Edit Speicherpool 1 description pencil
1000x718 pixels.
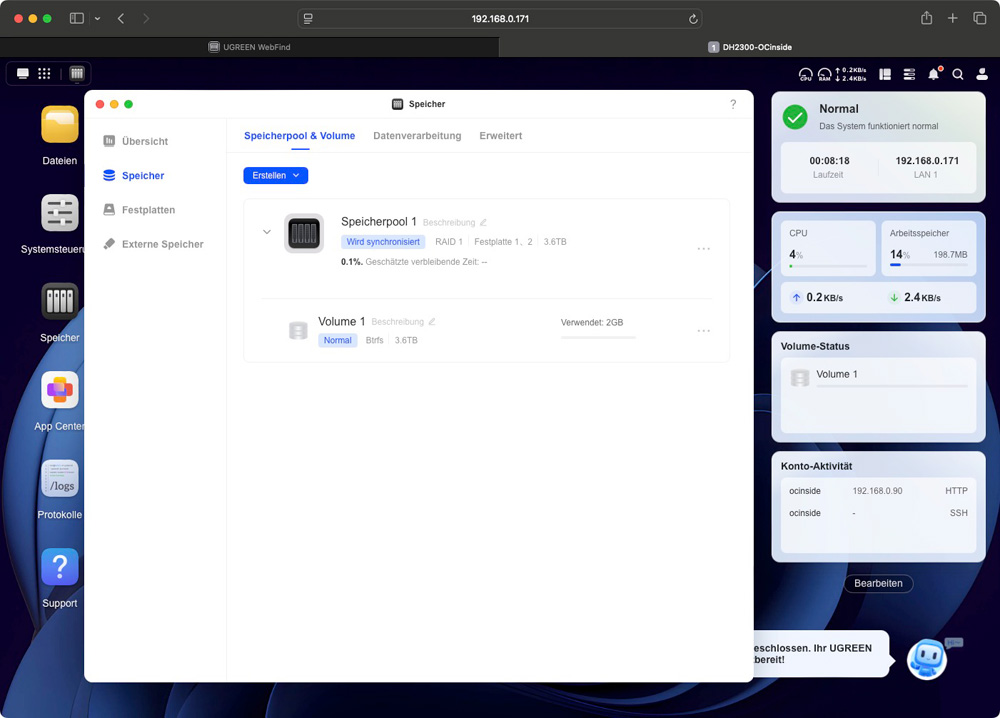coord(483,222)
